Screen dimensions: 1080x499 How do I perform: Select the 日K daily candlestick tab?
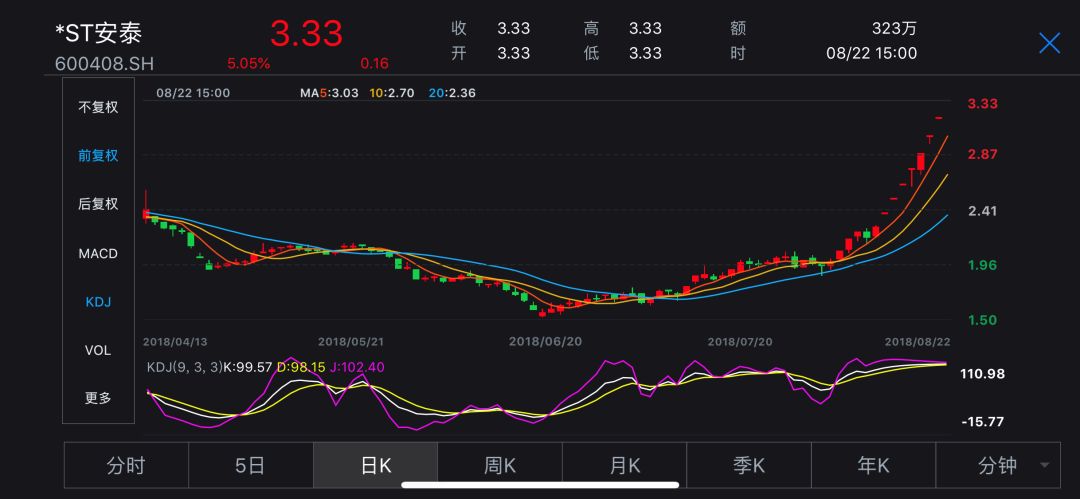375,465
